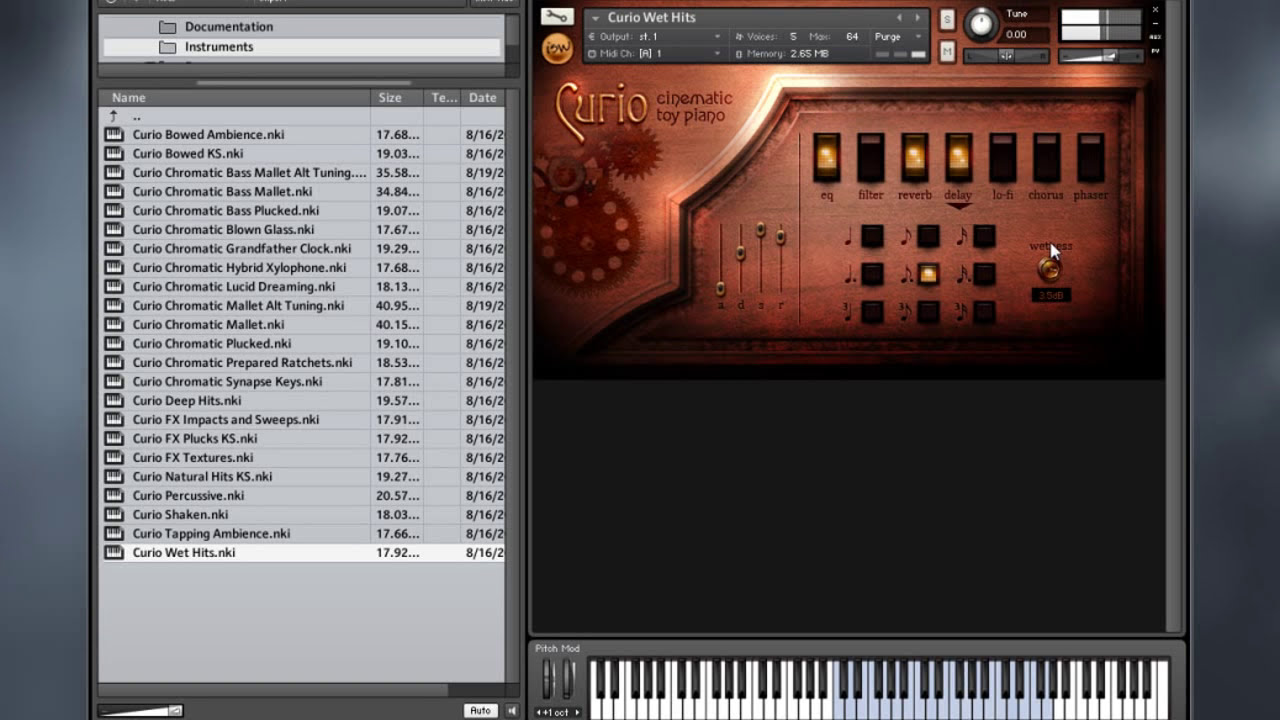This screenshot has width=1280, height=720.
Task: Click the Tune knob
Action: (981, 24)
